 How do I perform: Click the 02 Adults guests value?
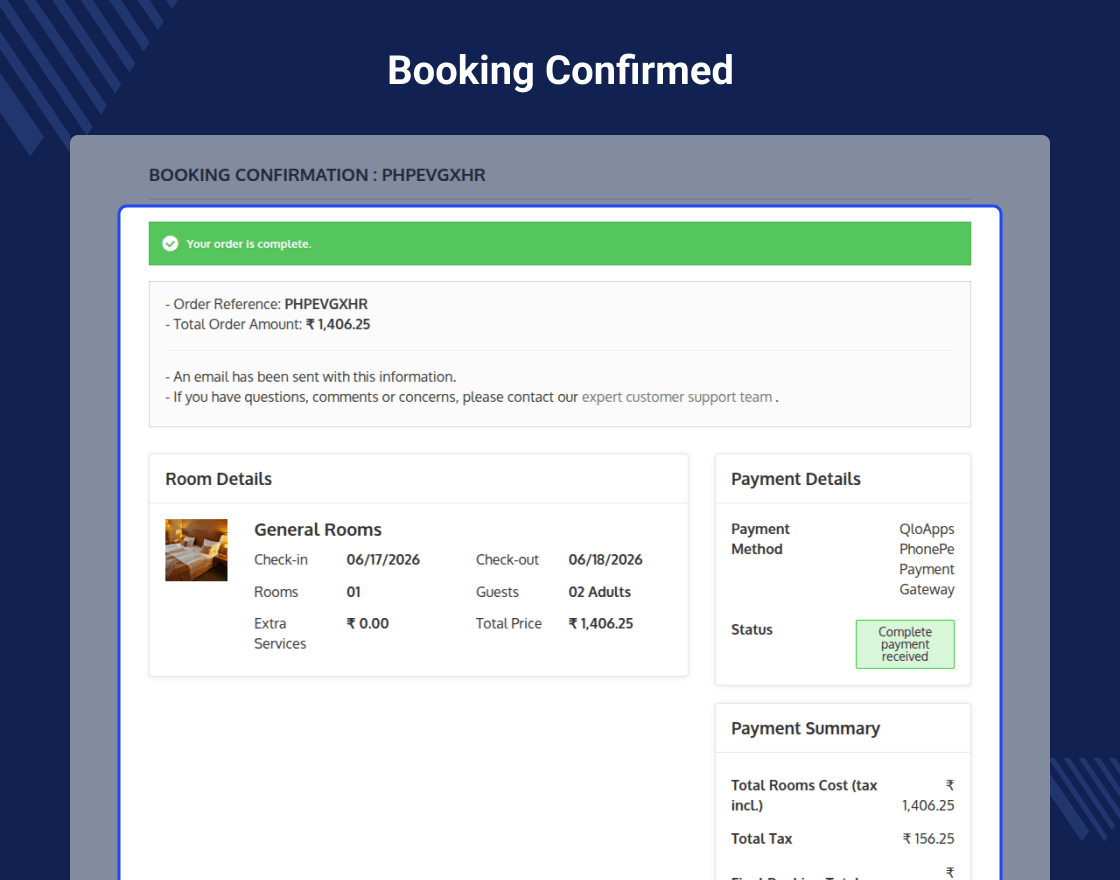coord(599,592)
